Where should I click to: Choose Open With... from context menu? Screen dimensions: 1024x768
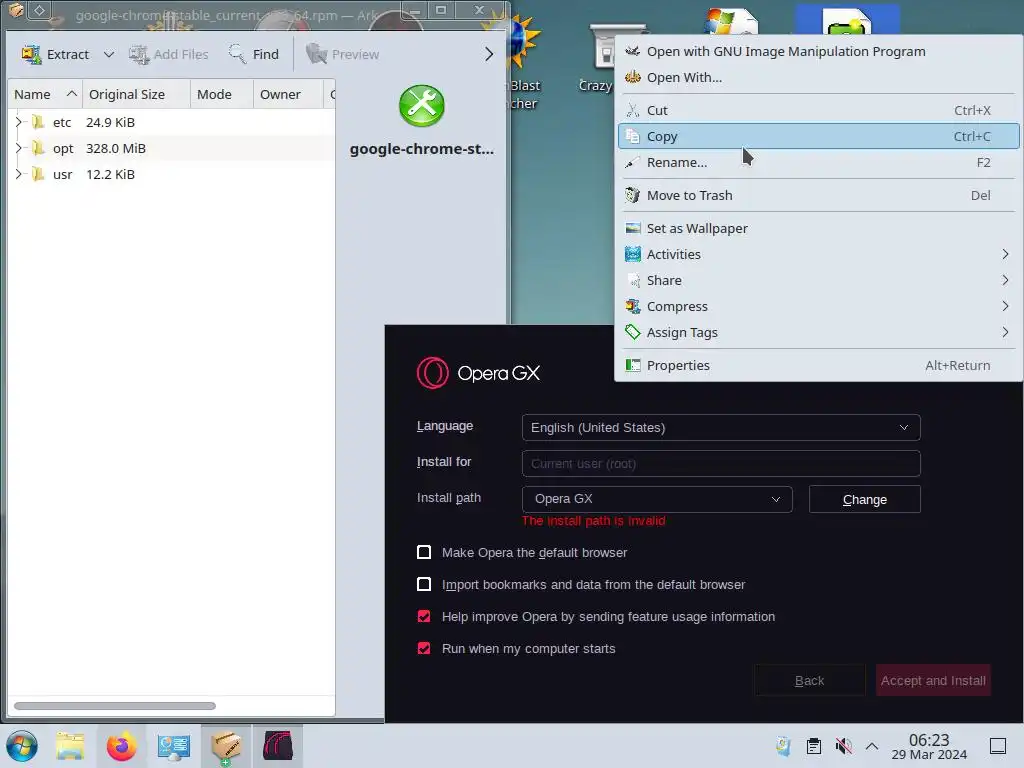click(x=818, y=78)
